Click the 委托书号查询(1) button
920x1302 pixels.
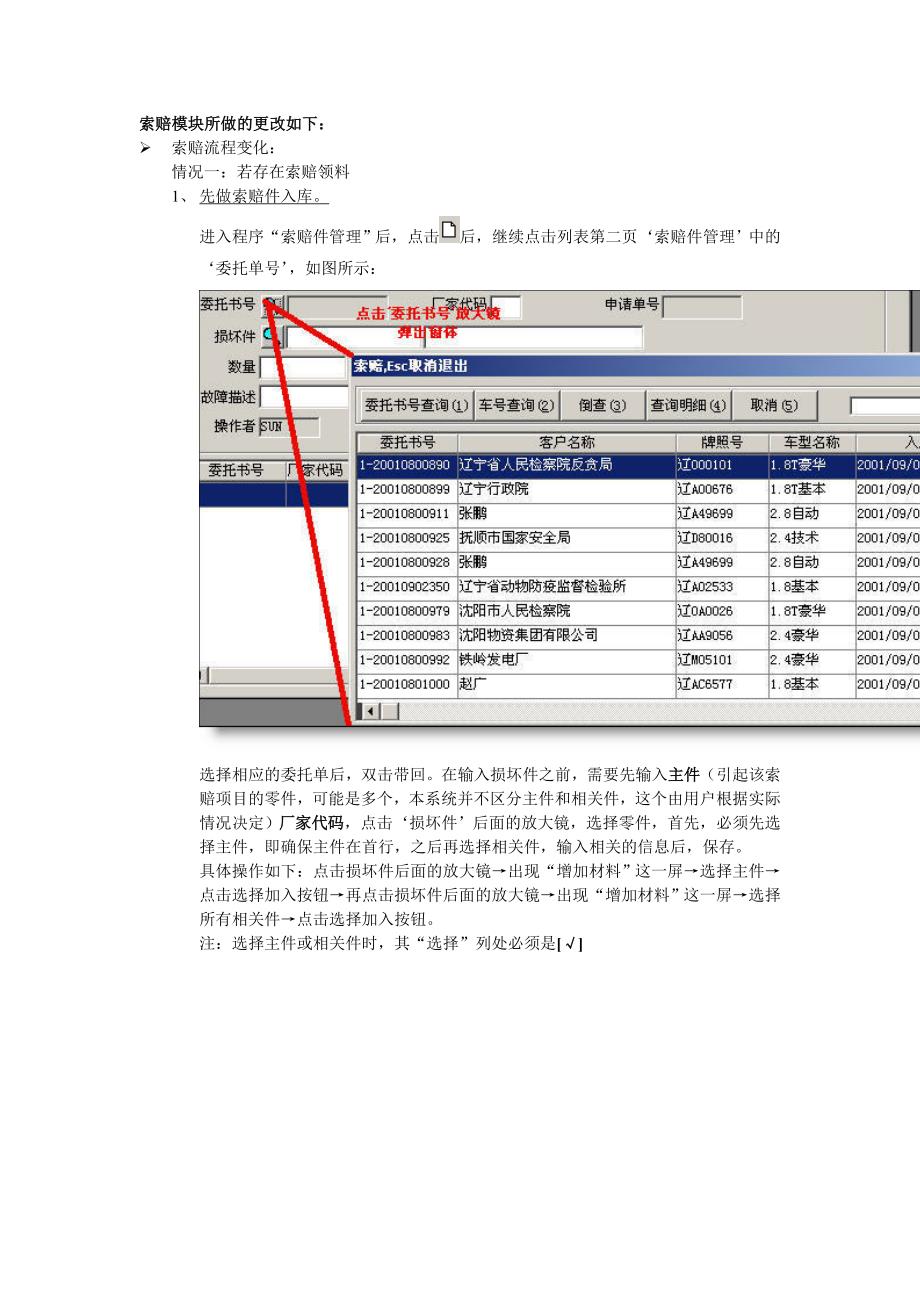(415, 405)
